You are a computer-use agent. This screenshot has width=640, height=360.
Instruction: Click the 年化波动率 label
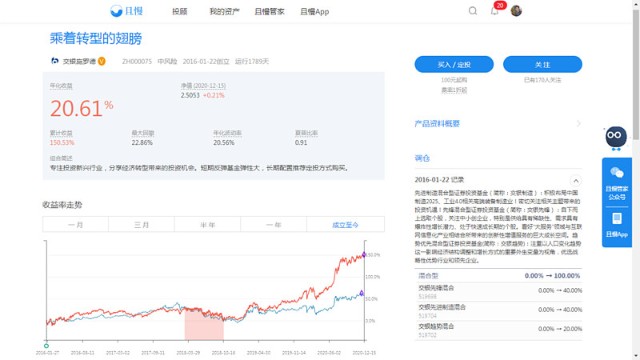227,133
